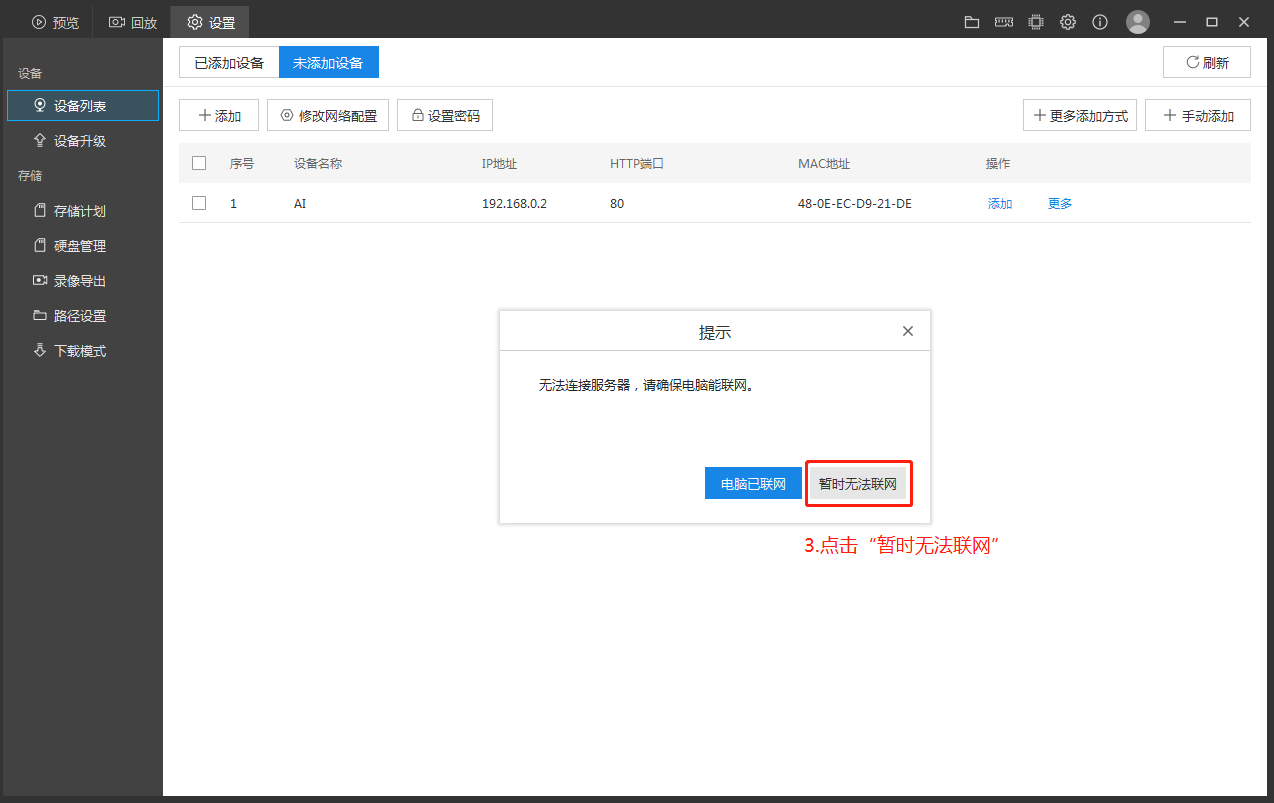Click the 添加 toolbar button with plus

pos(219,116)
